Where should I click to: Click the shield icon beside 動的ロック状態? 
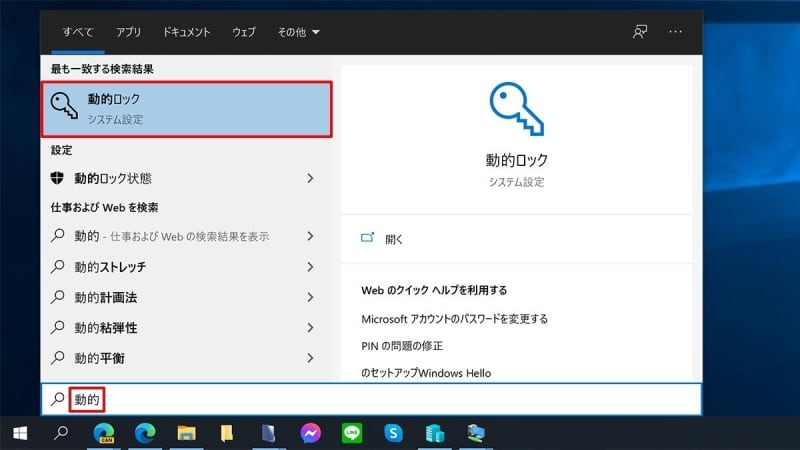[x=57, y=178]
